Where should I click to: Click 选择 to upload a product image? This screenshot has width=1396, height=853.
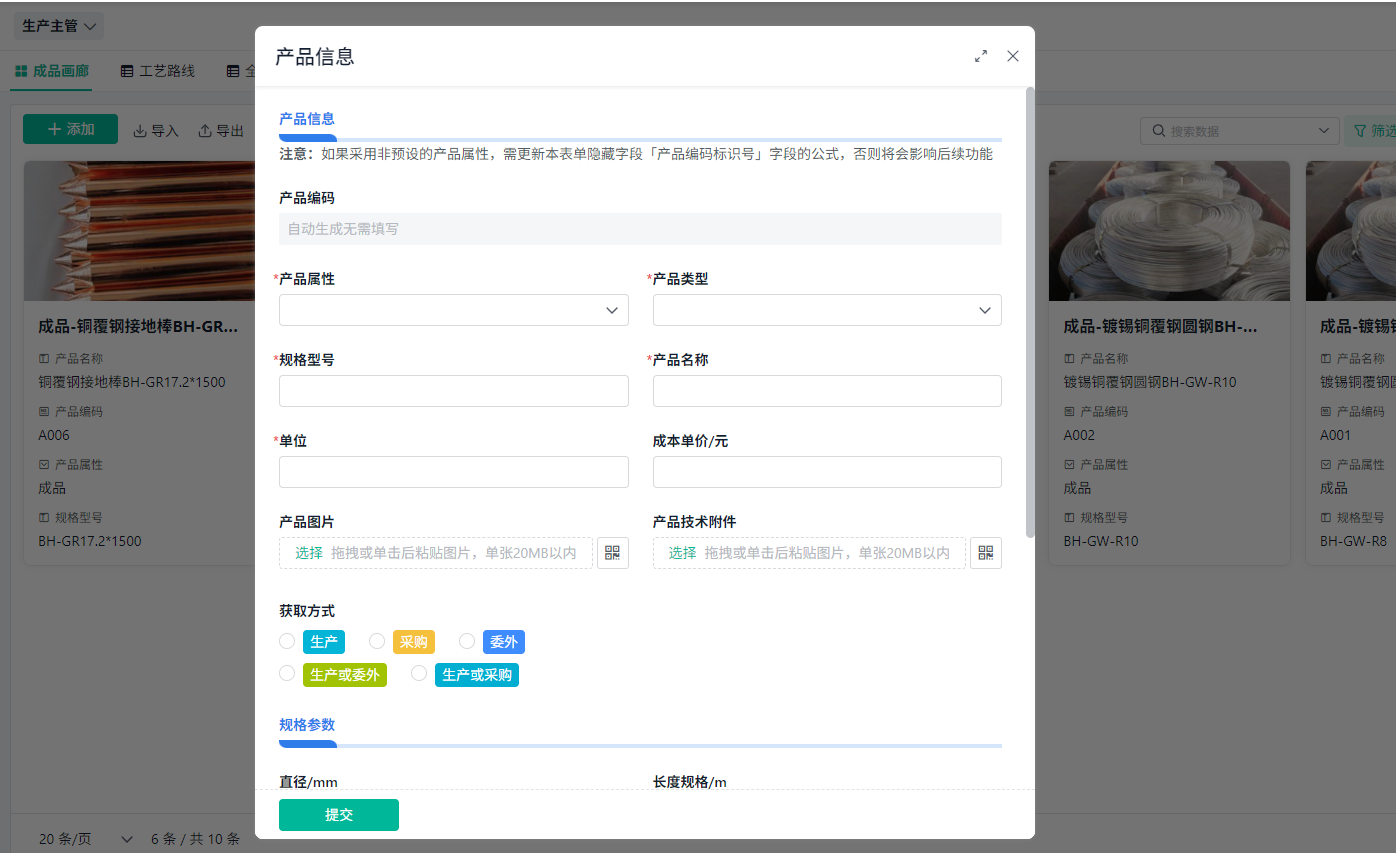click(307, 552)
